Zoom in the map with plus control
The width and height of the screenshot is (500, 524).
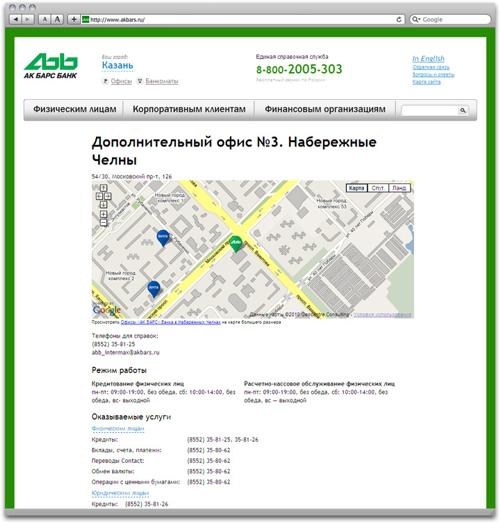tap(104, 214)
